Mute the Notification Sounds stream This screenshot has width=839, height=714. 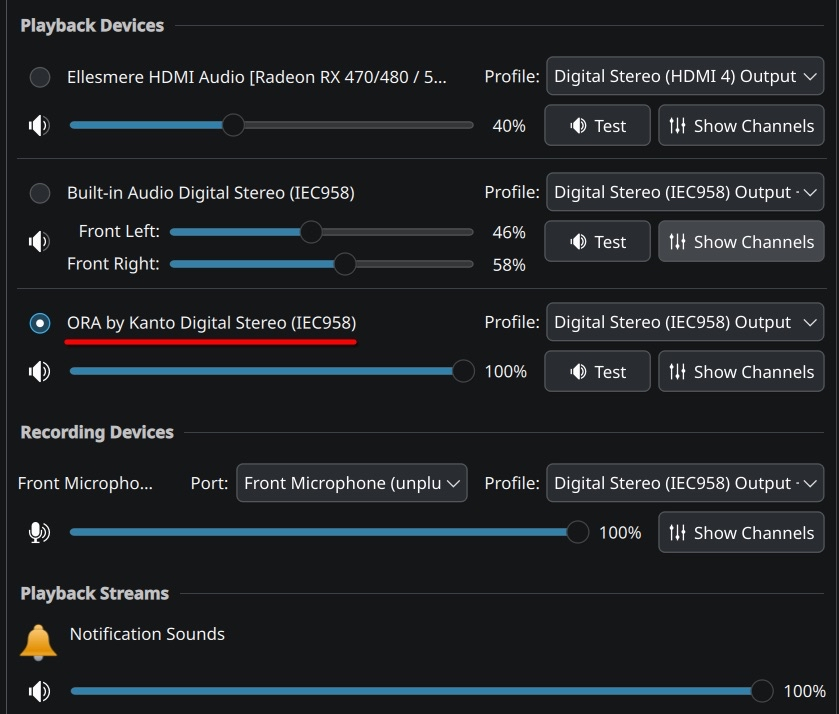point(39,691)
